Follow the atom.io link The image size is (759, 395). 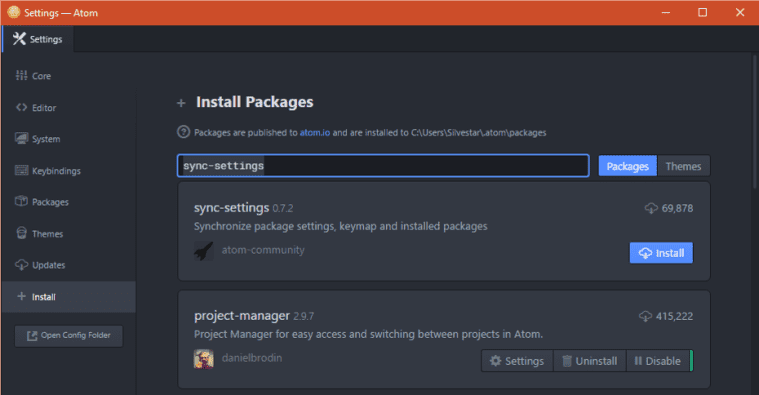coord(315,133)
